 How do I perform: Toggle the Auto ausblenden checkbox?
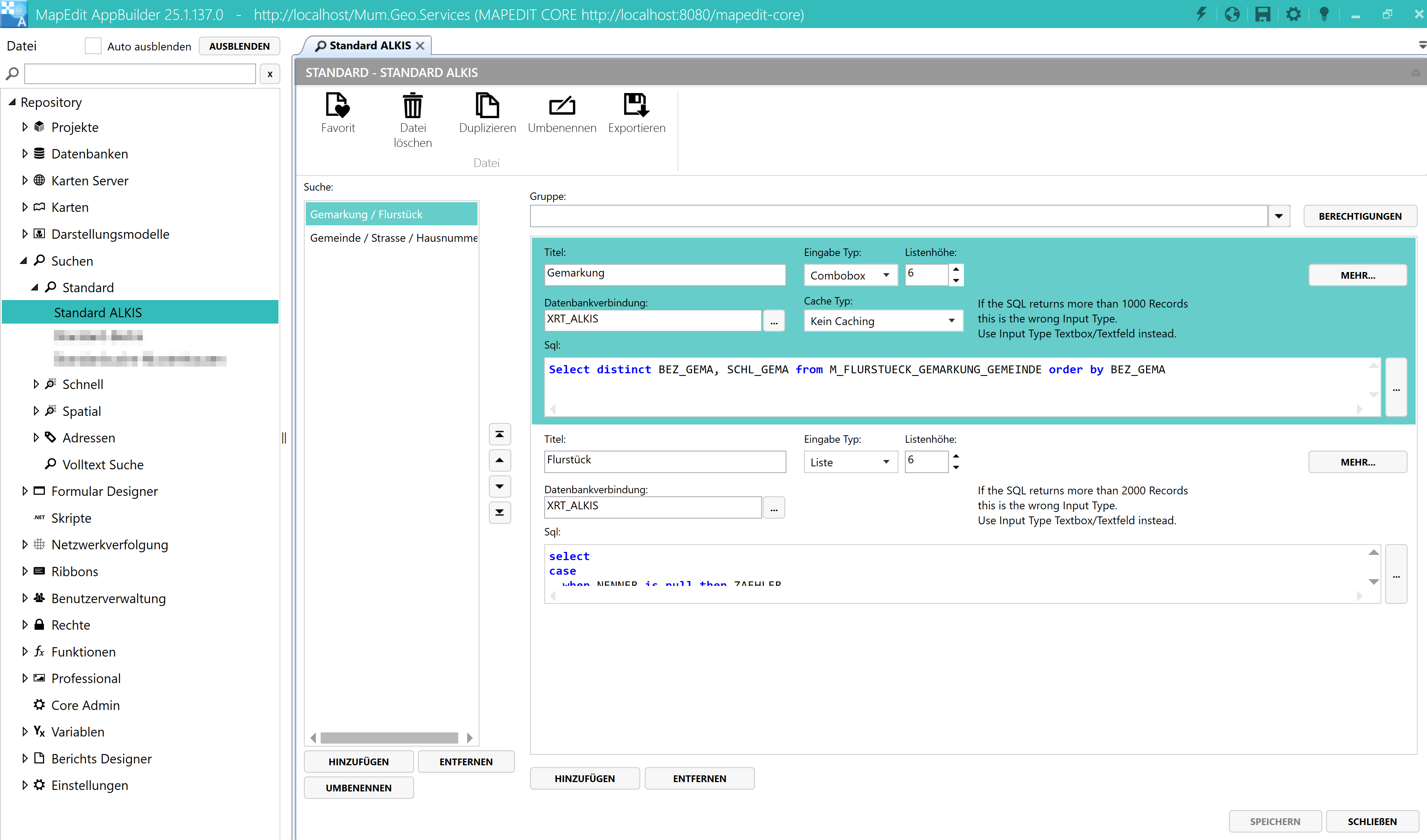tap(93, 46)
